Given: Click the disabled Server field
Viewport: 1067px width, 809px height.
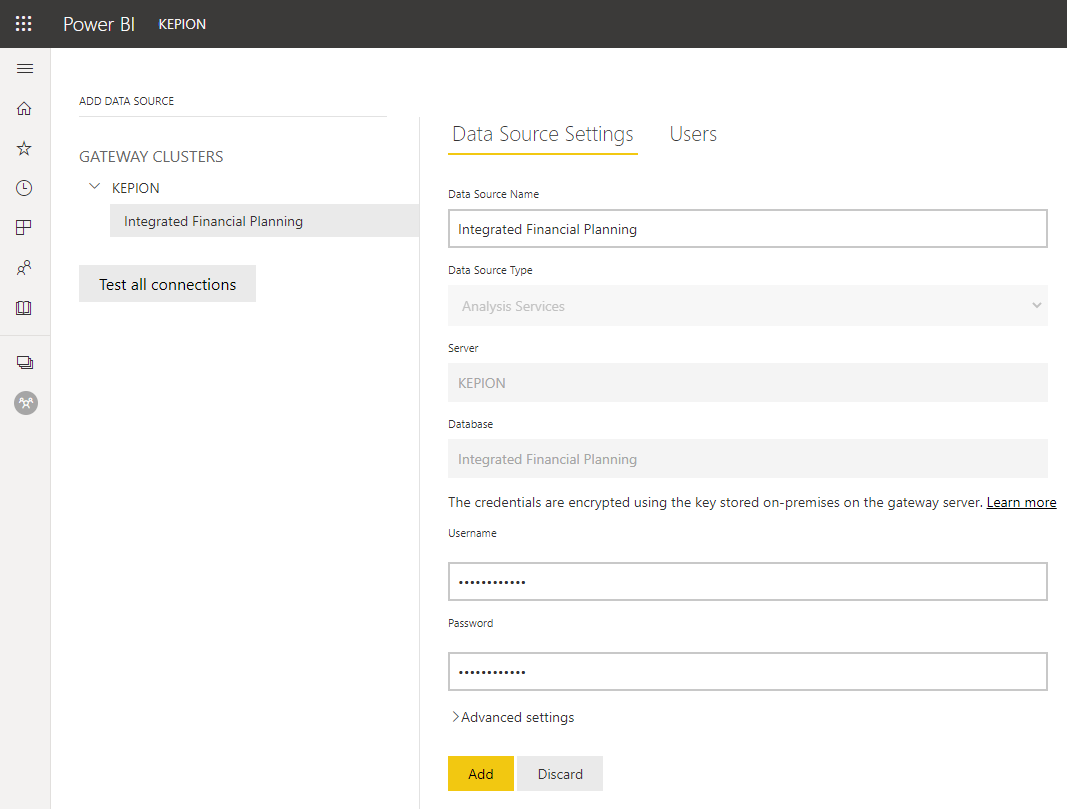Looking at the screenshot, I should [x=747, y=382].
